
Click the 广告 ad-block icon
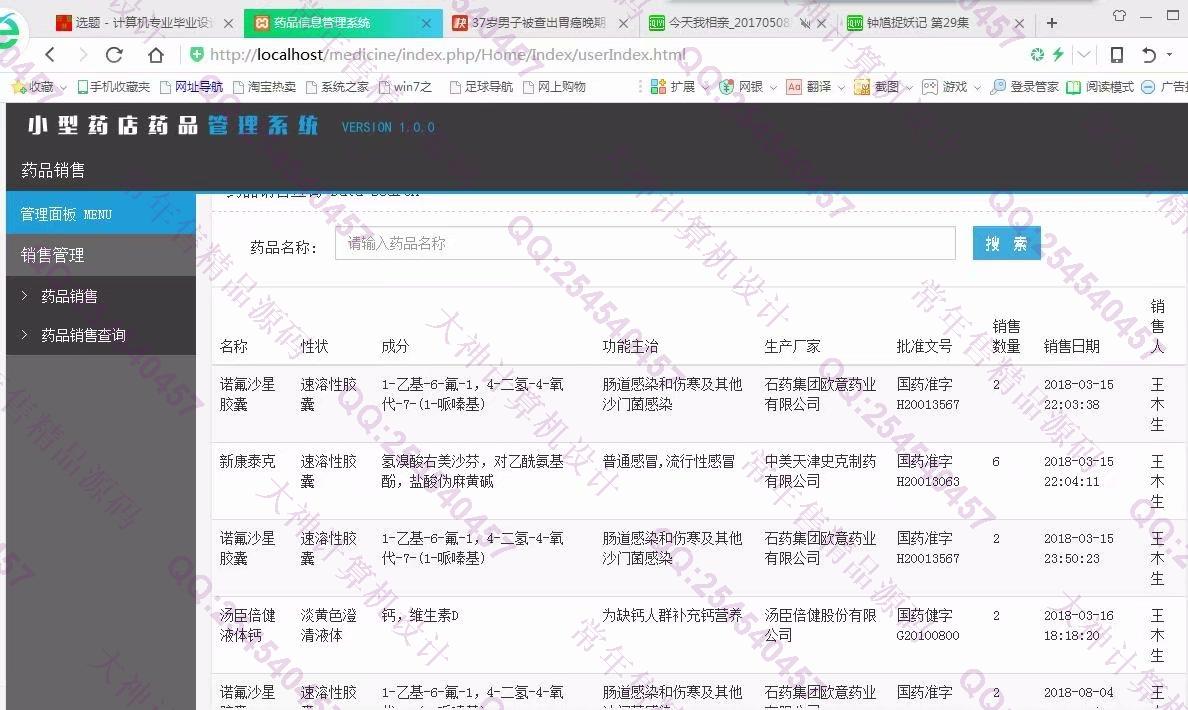click(x=1148, y=87)
